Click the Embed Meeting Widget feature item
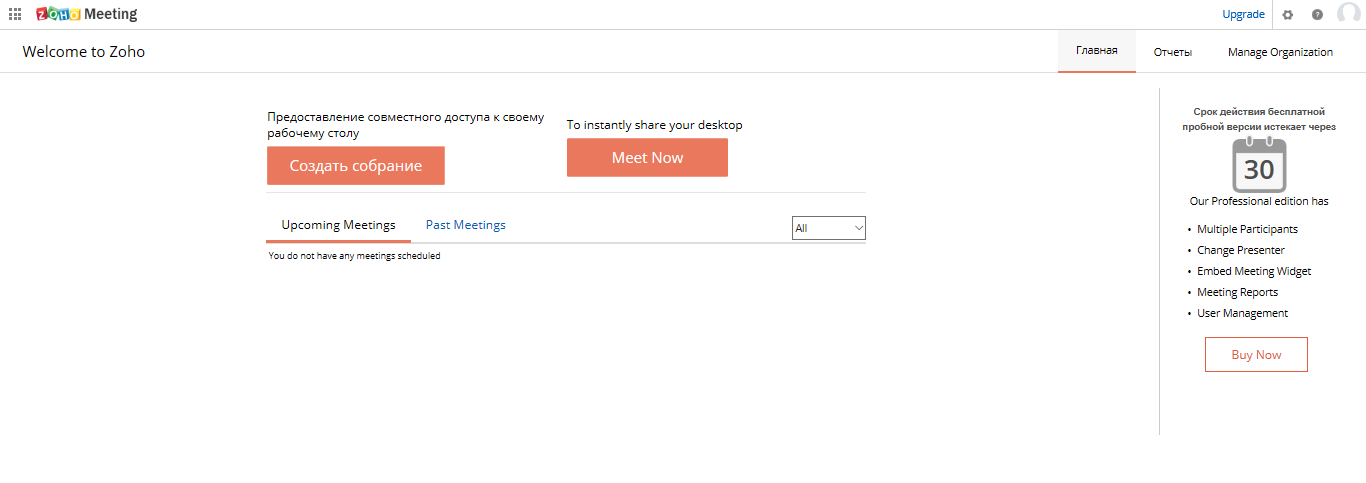 point(1253,272)
